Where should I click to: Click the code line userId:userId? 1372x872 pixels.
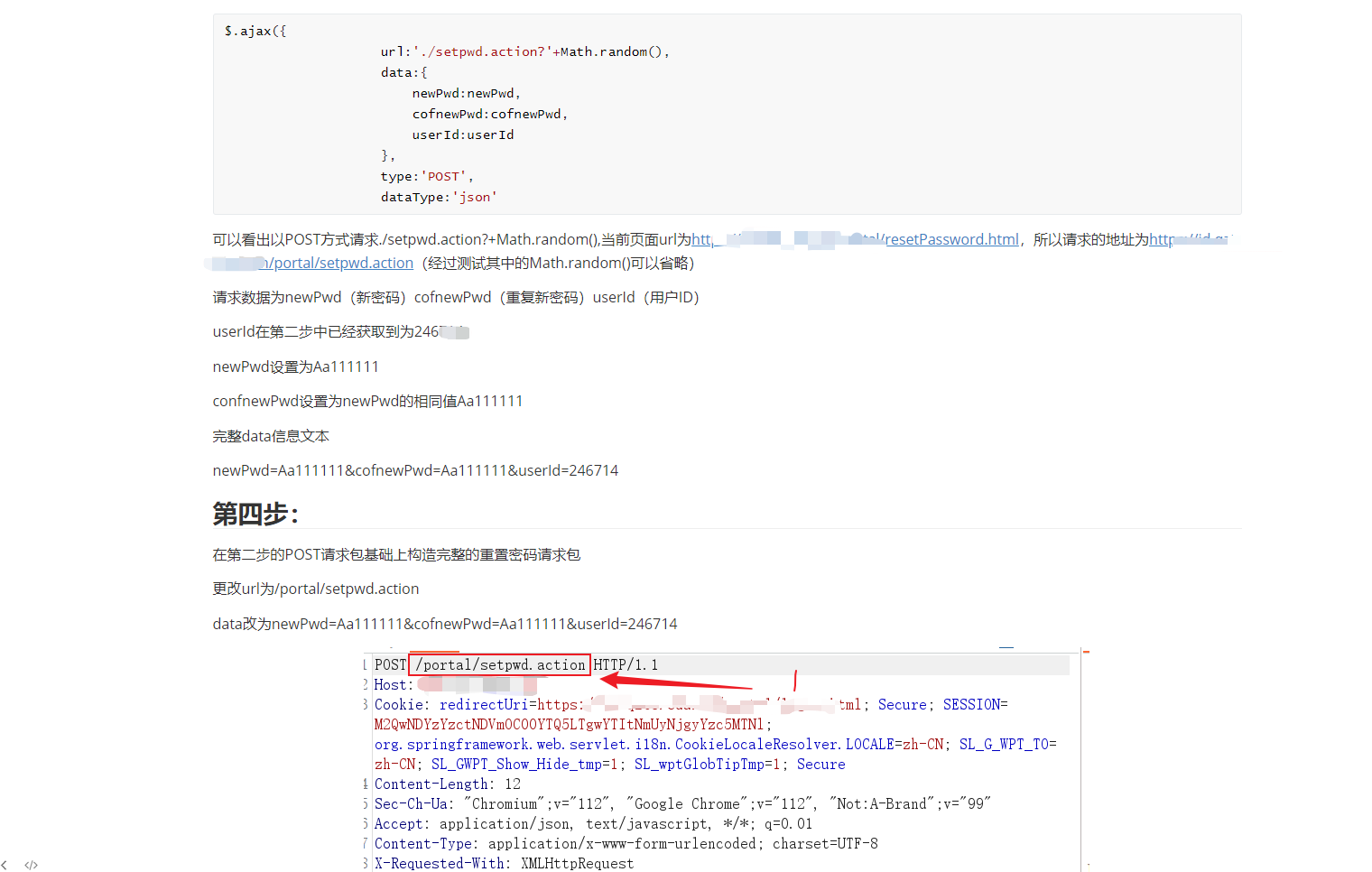tap(463, 135)
